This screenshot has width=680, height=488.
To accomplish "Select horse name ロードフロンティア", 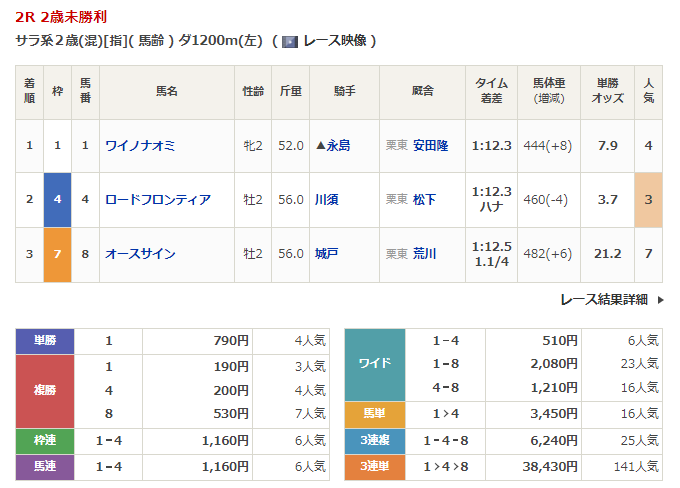I will [158, 200].
